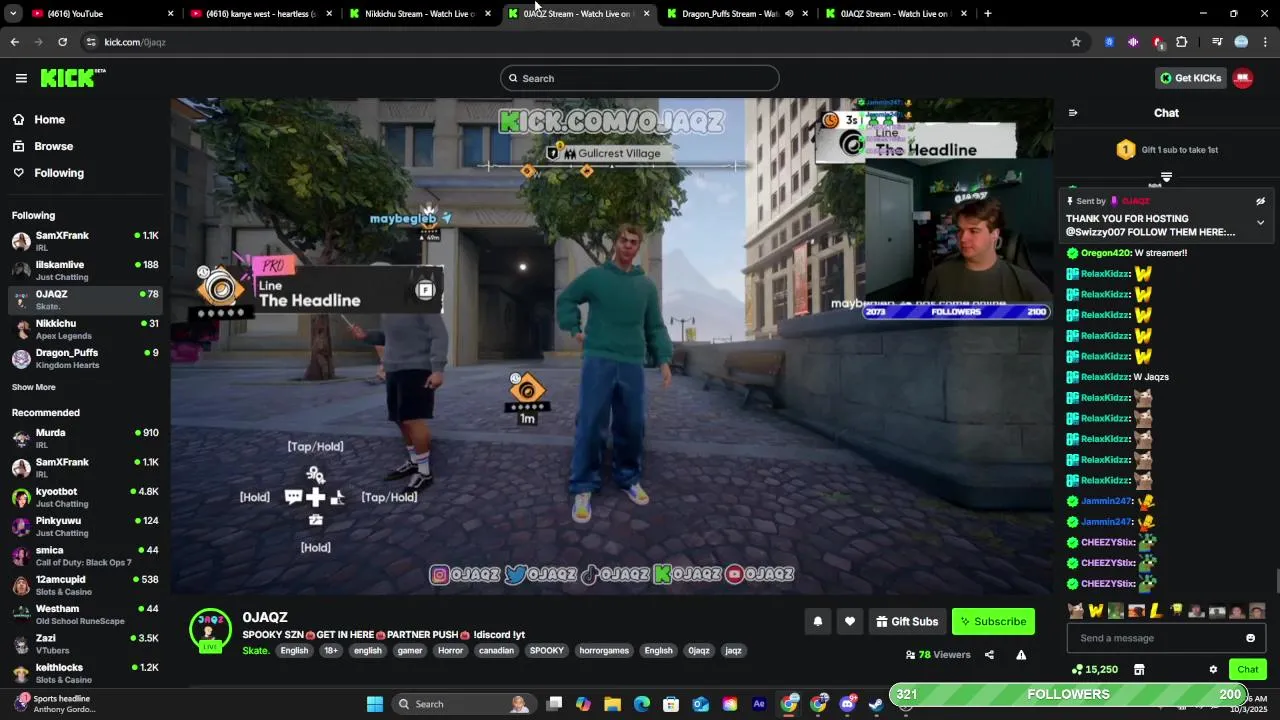This screenshot has width=1280, height=720.
Task: Click Gift Subs button
Action: [x=907, y=622]
